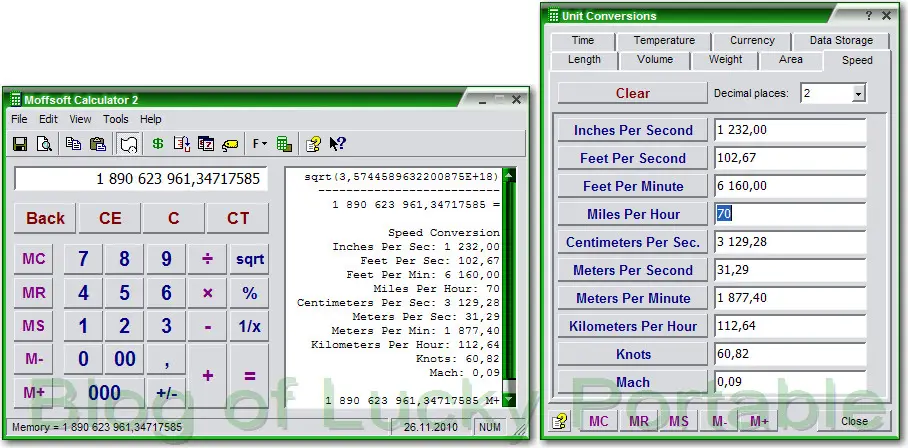Click the M+ key in Unit Conversions footer
Image resolution: width=908 pixels, height=448 pixels.
tap(759, 421)
